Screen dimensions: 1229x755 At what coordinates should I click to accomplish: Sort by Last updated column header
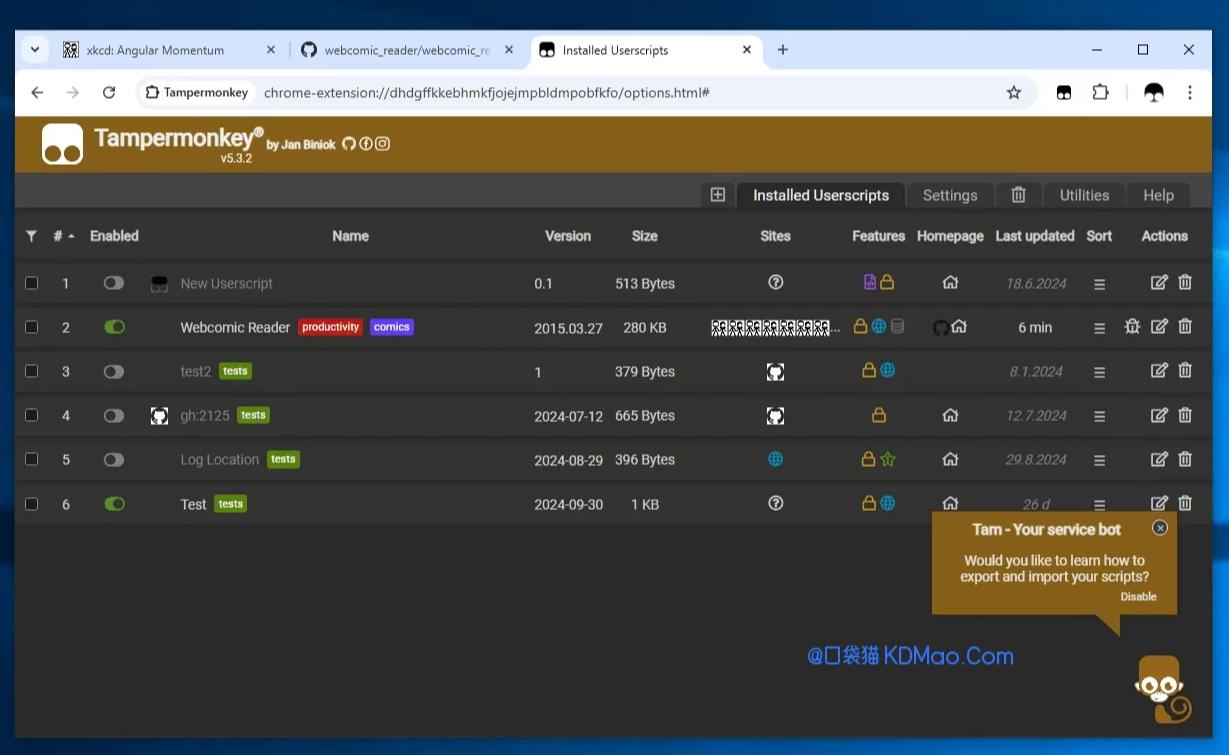1034,236
